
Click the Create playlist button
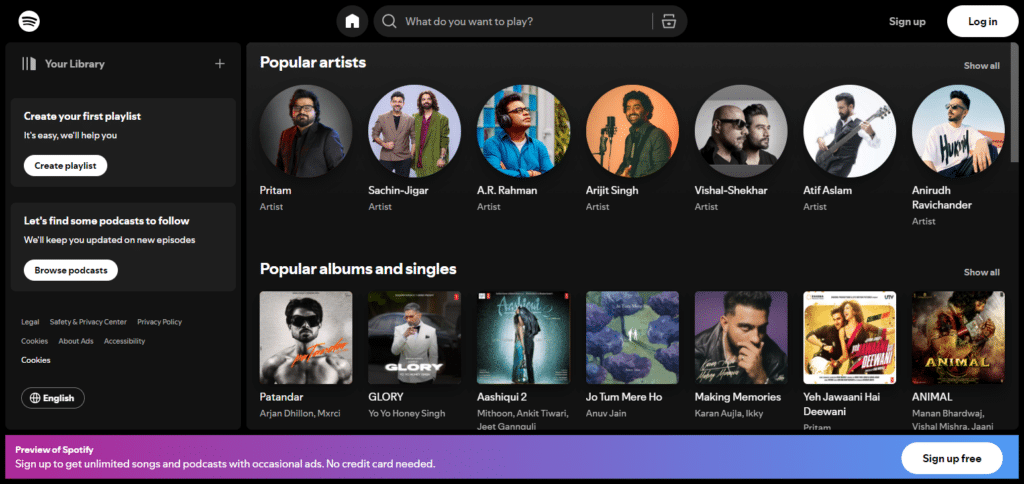click(65, 166)
